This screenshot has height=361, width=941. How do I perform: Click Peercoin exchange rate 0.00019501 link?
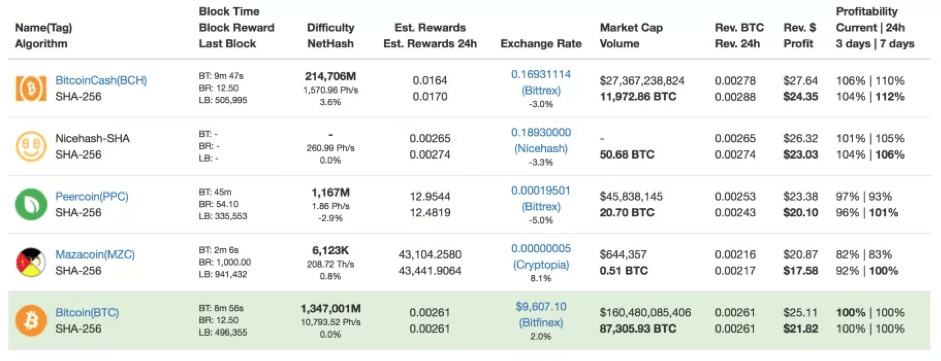(x=541, y=191)
